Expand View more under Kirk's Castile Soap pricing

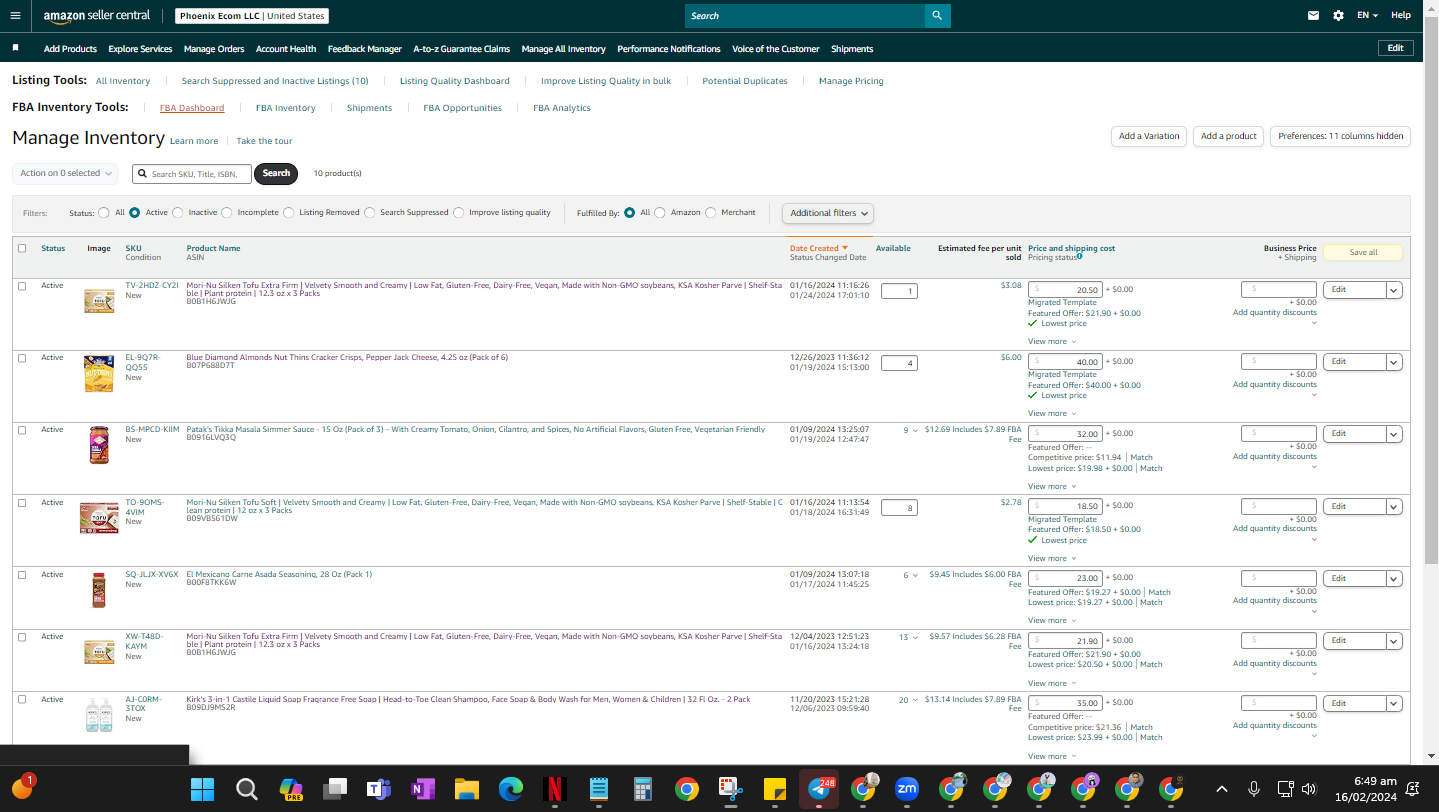(x=1052, y=756)
